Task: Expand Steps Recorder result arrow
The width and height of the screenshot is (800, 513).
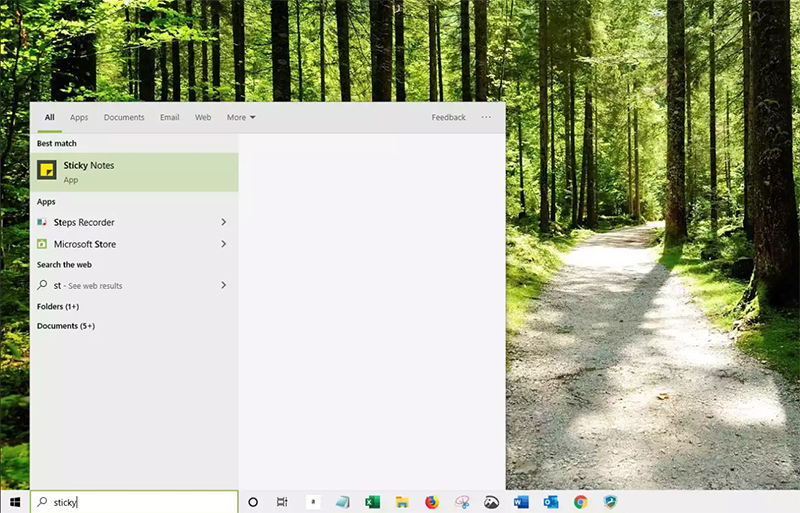Action: pyautogui.click(x=223, y=222)
